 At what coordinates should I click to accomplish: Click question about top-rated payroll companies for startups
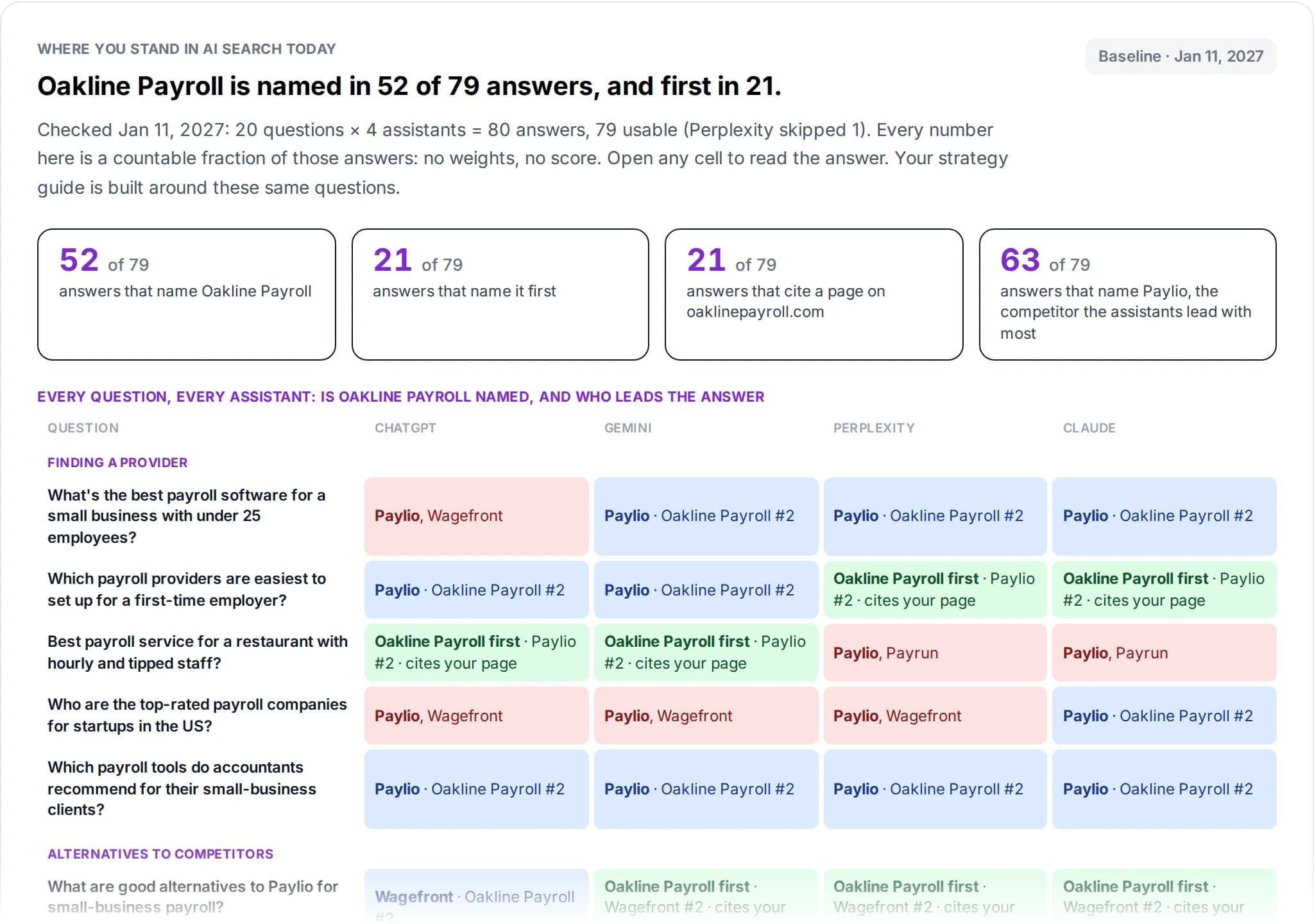pos(197,715)
